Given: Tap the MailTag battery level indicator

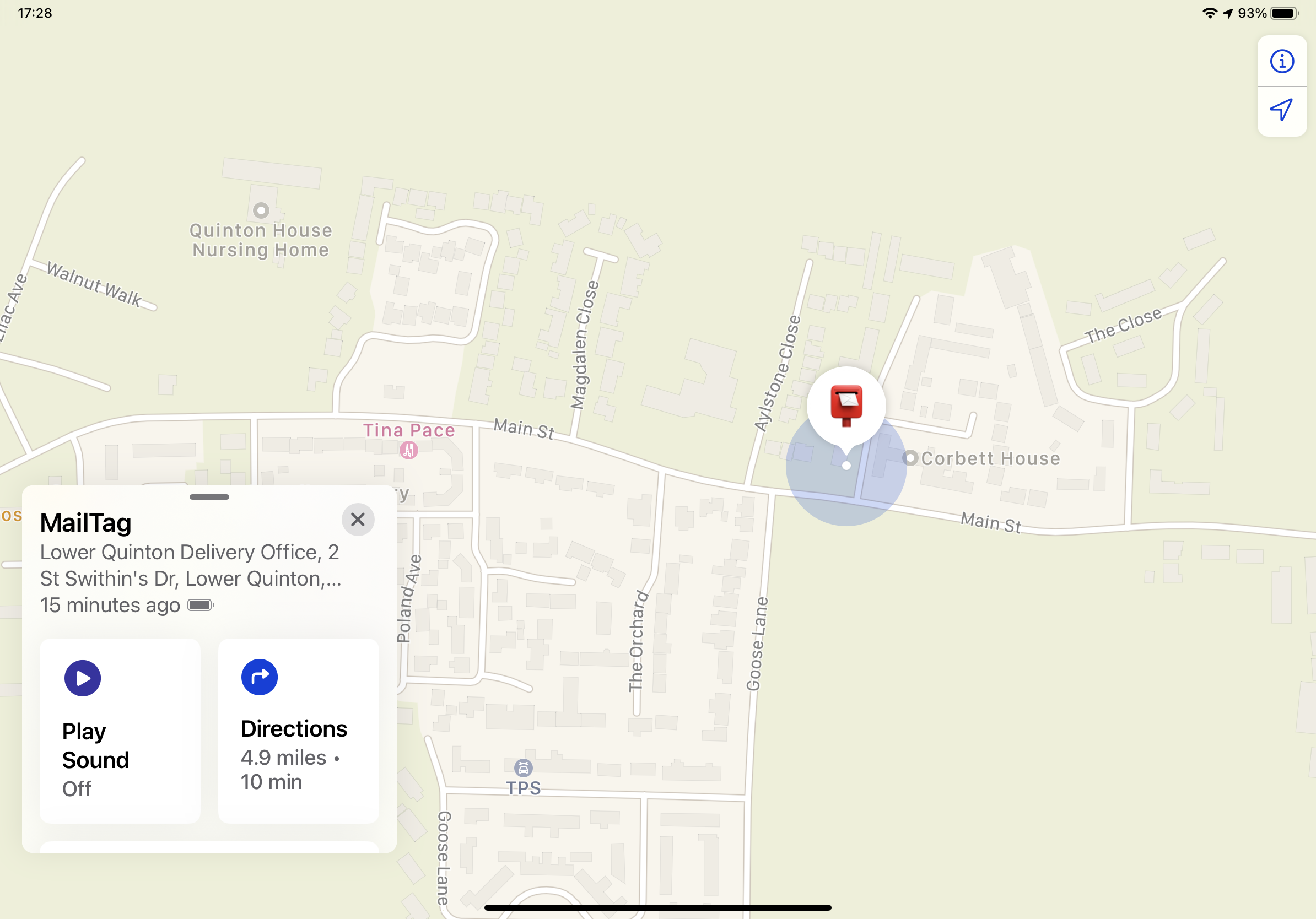Looking at the screenshot, I should pyautogui.click(x=201, y=605).
